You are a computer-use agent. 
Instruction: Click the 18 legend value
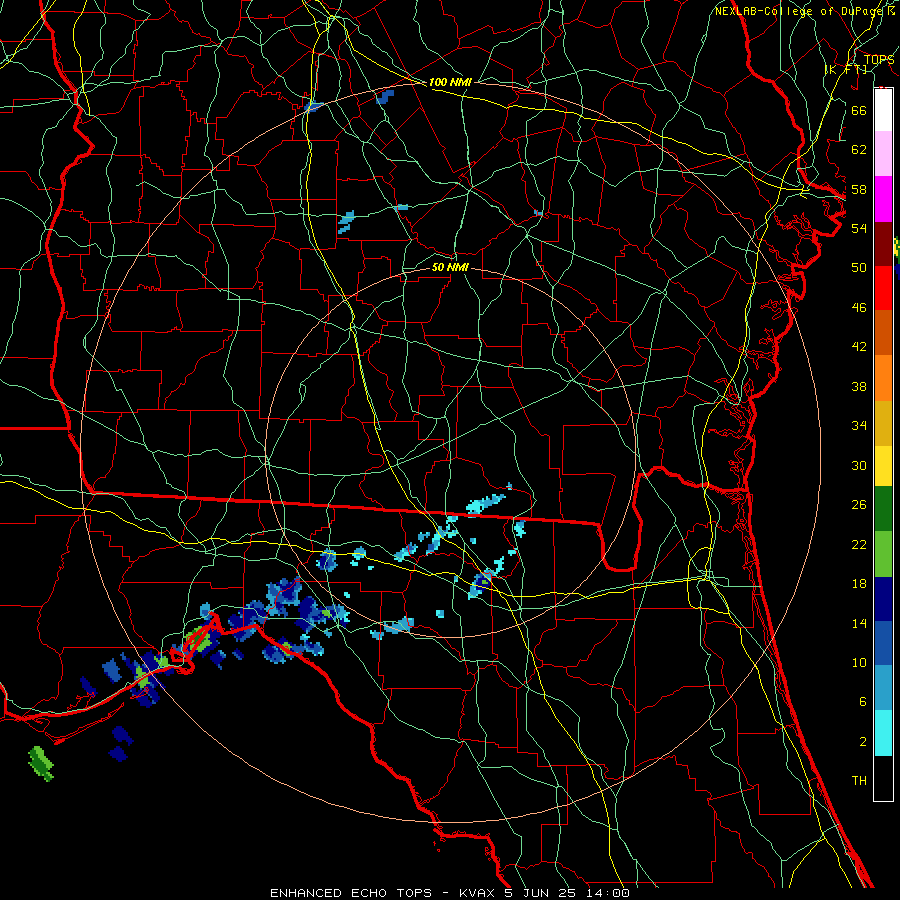coord(859,584)
